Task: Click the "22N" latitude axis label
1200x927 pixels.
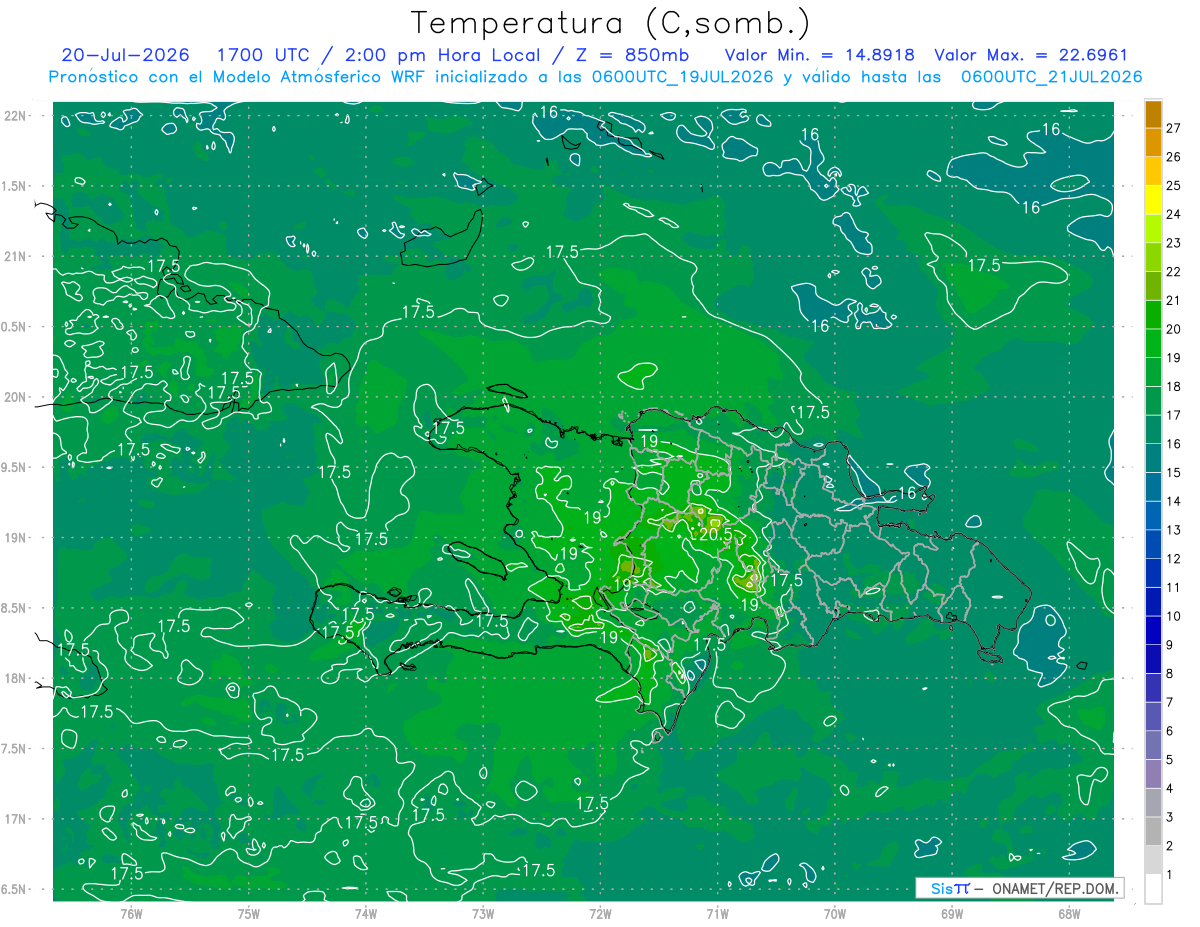Action: pos(15,116)
